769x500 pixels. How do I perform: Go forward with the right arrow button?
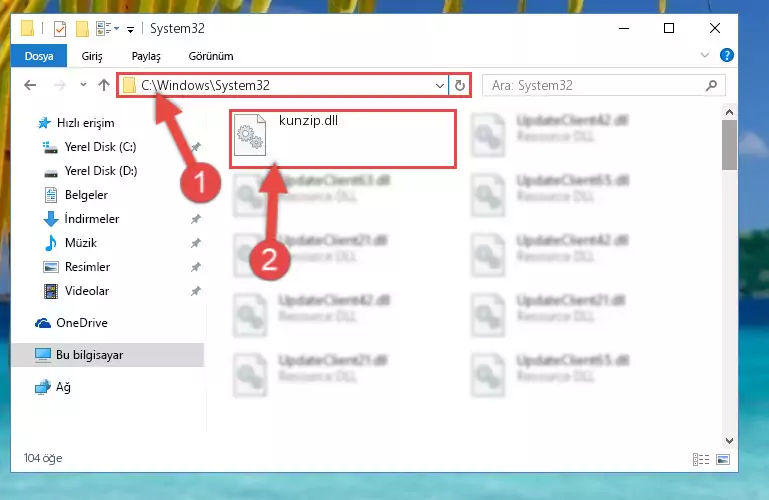point(59,85)
